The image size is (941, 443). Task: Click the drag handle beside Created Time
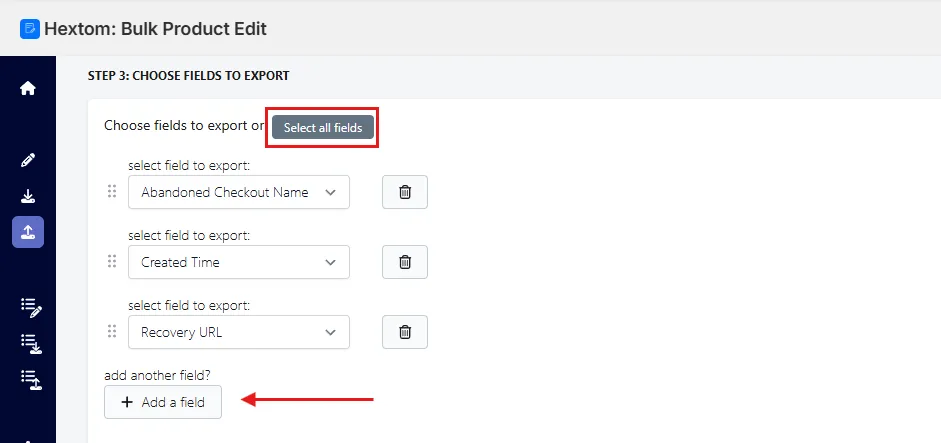(x=112, y=261)
